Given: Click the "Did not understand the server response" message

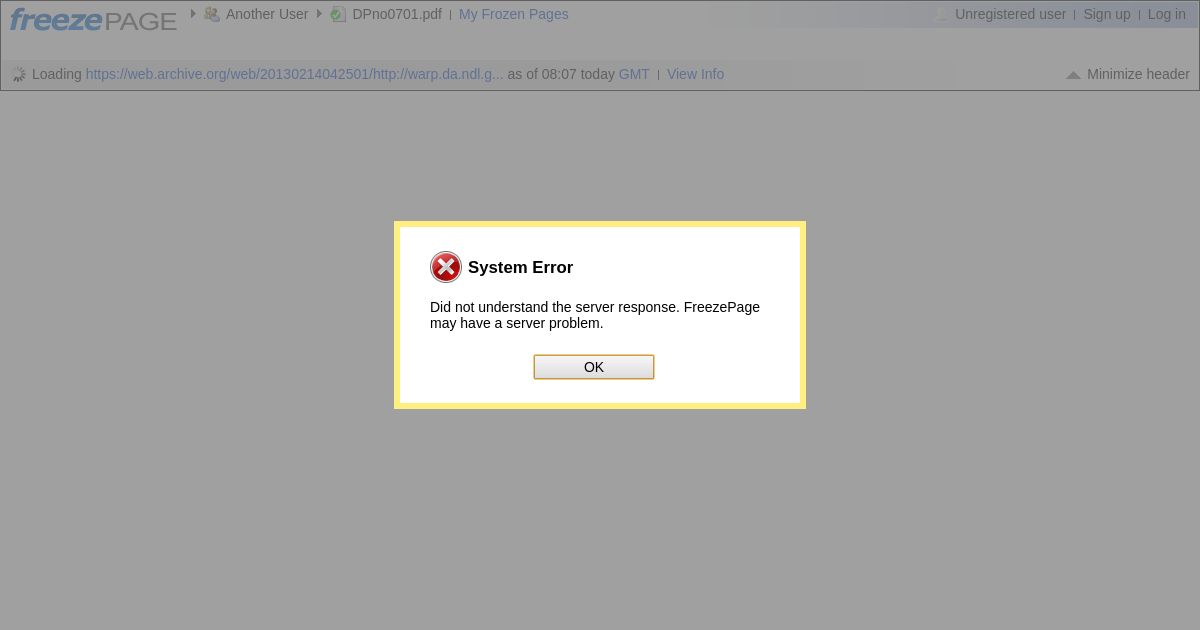Looking at the screenshot, I should 595,315.
